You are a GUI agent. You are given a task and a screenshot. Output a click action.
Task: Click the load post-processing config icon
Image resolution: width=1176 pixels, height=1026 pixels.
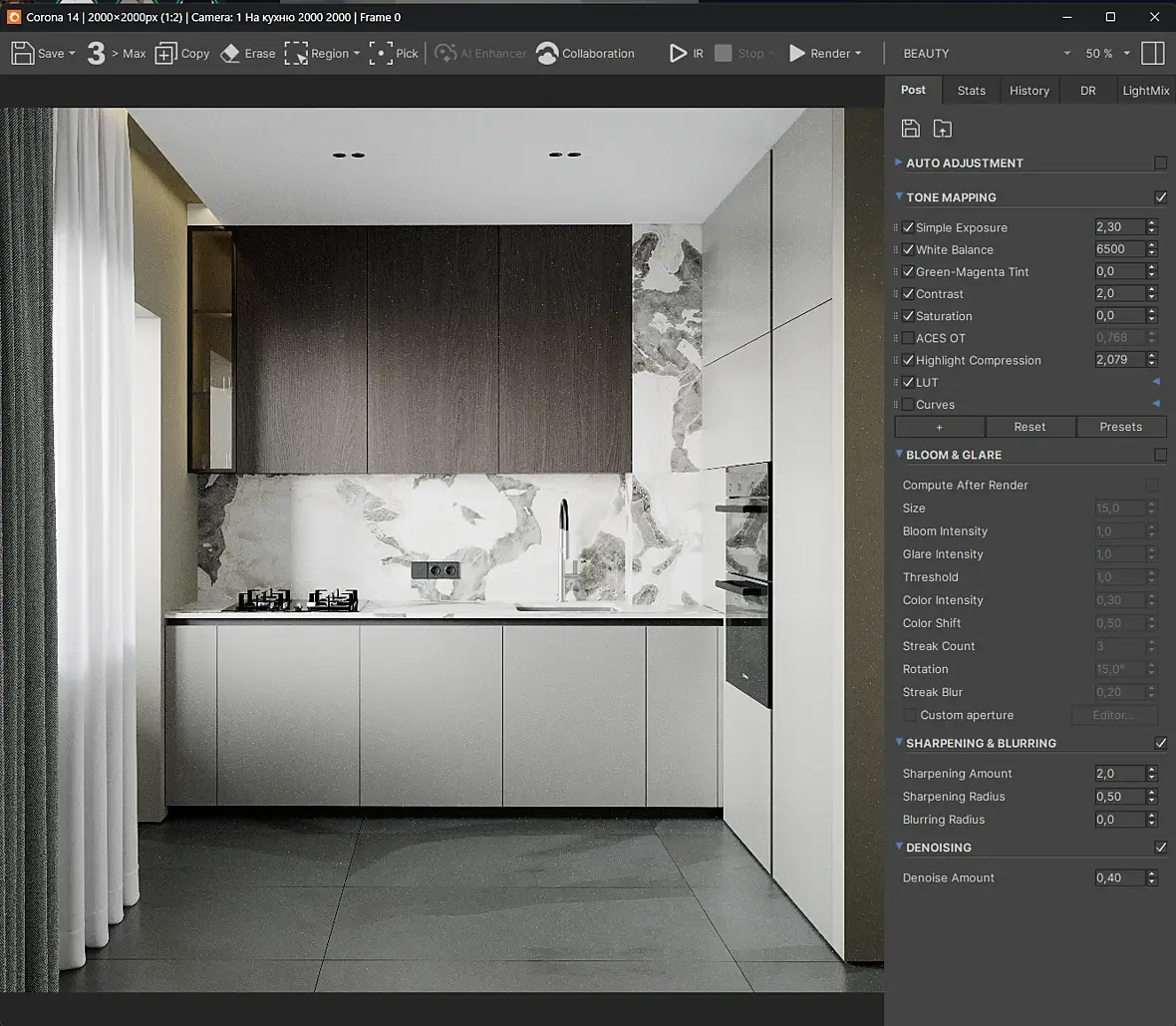pyautogui.click(x=942, y=128)
